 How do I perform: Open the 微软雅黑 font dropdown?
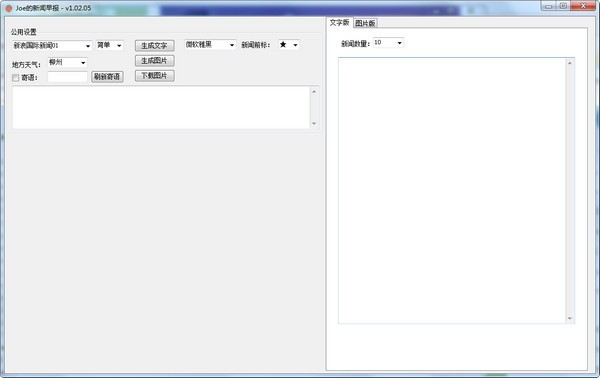[x=210, y=45]
